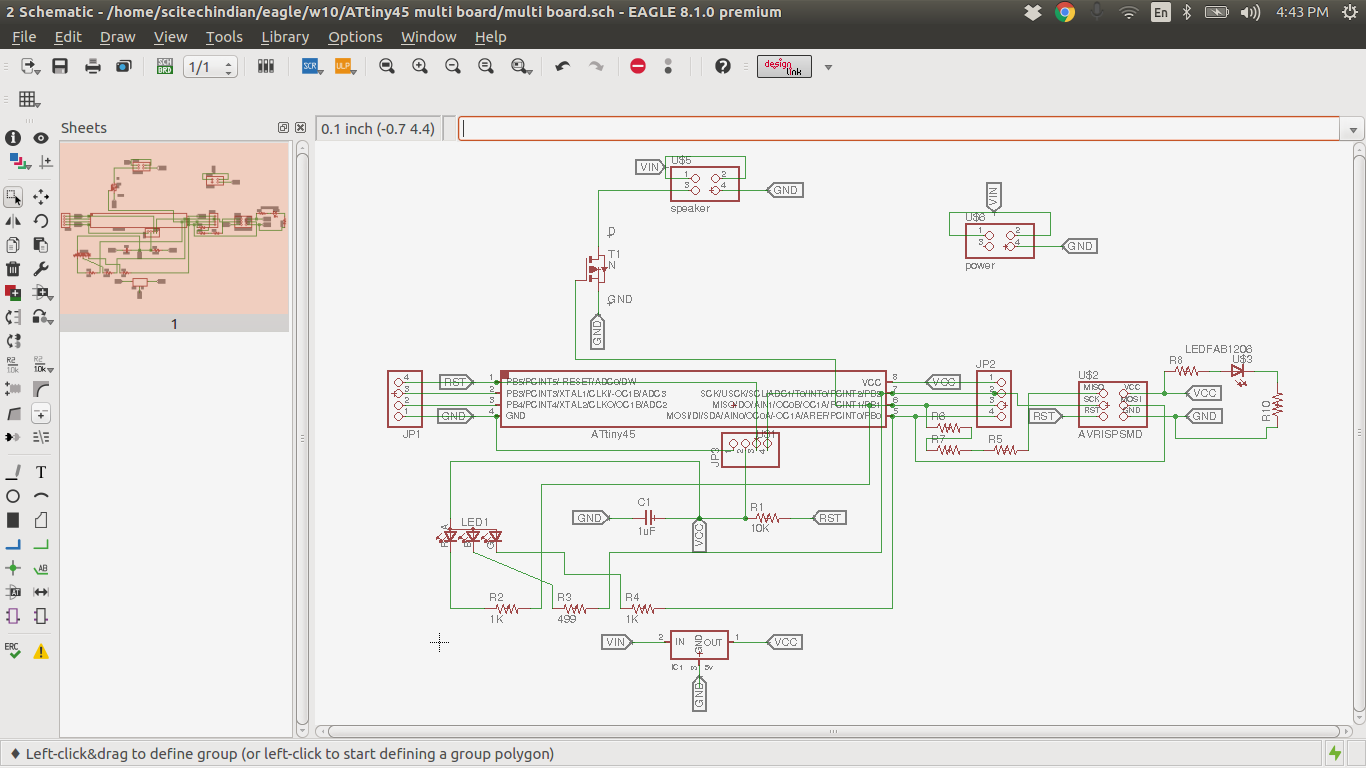Toggle the Sheets panel float button
The width and height of the screenshot is (1366, 768).
[283, 128]
